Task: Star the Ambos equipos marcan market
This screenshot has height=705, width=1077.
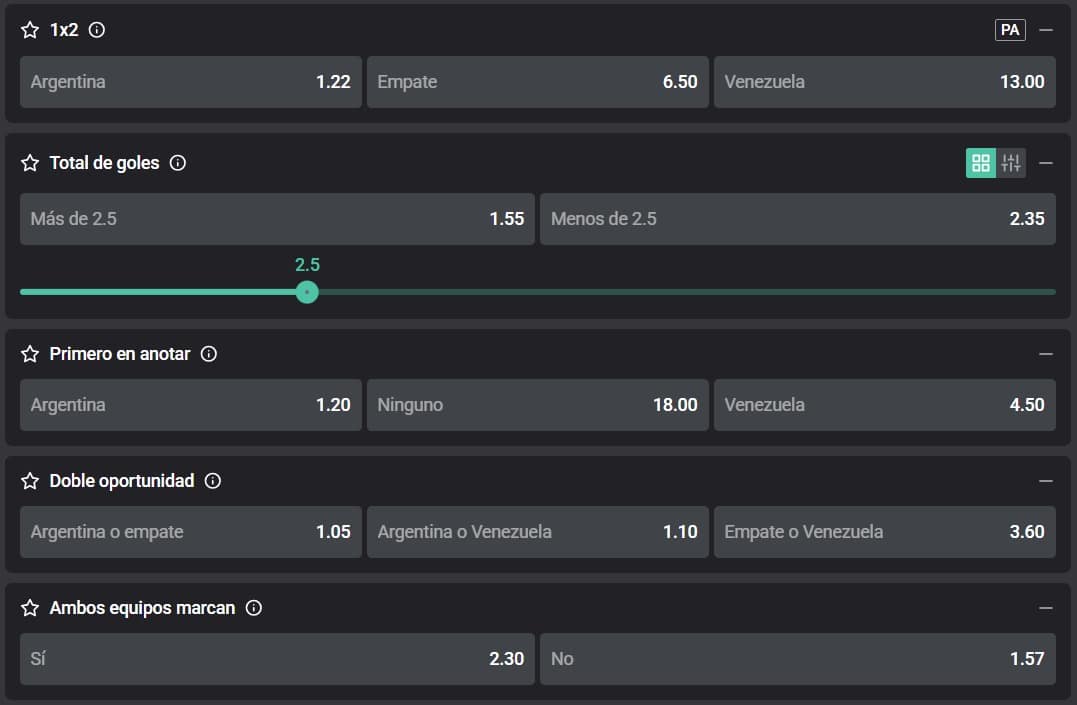Action: 30,608
